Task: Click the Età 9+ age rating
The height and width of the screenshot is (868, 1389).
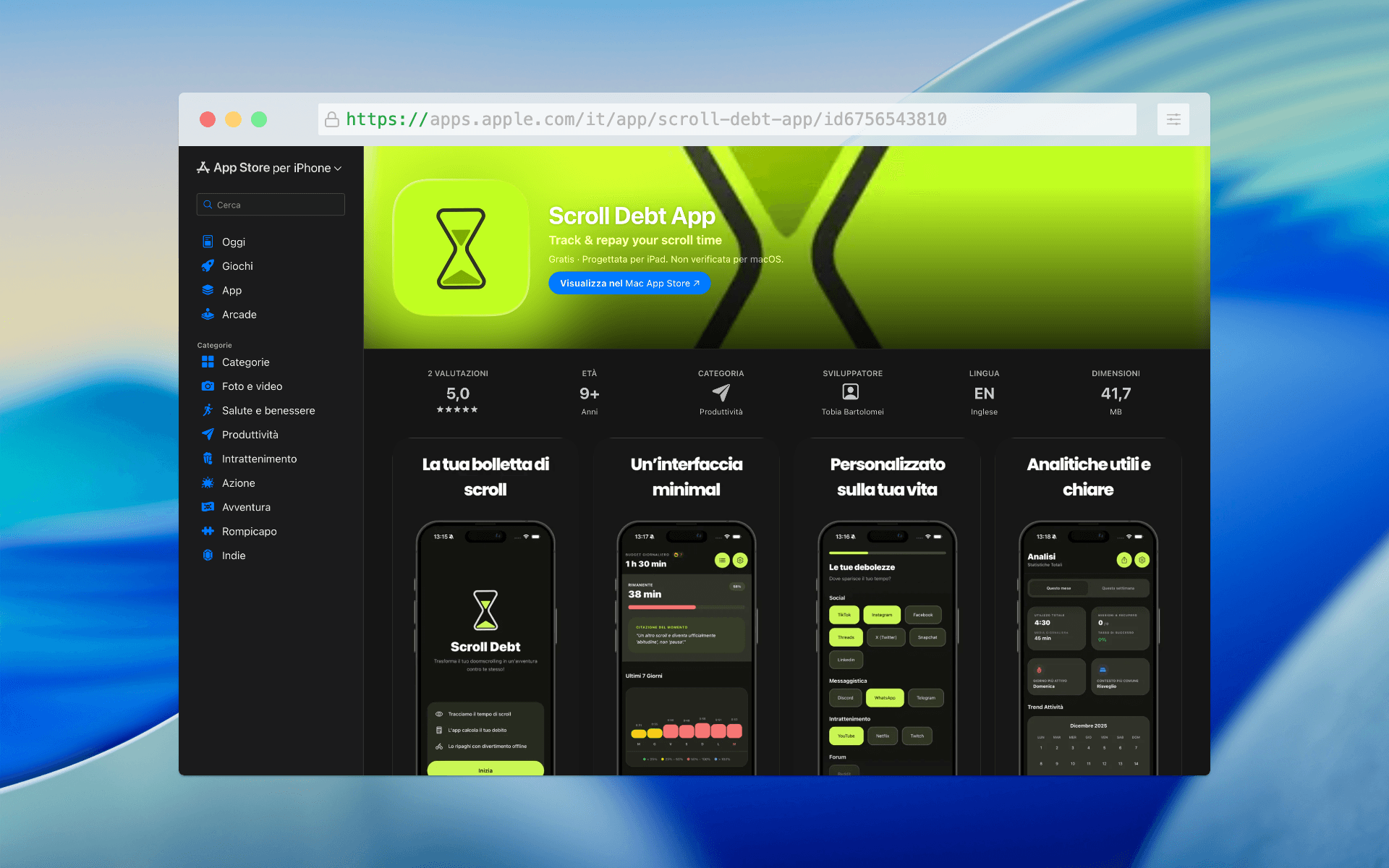Action: 589,393
